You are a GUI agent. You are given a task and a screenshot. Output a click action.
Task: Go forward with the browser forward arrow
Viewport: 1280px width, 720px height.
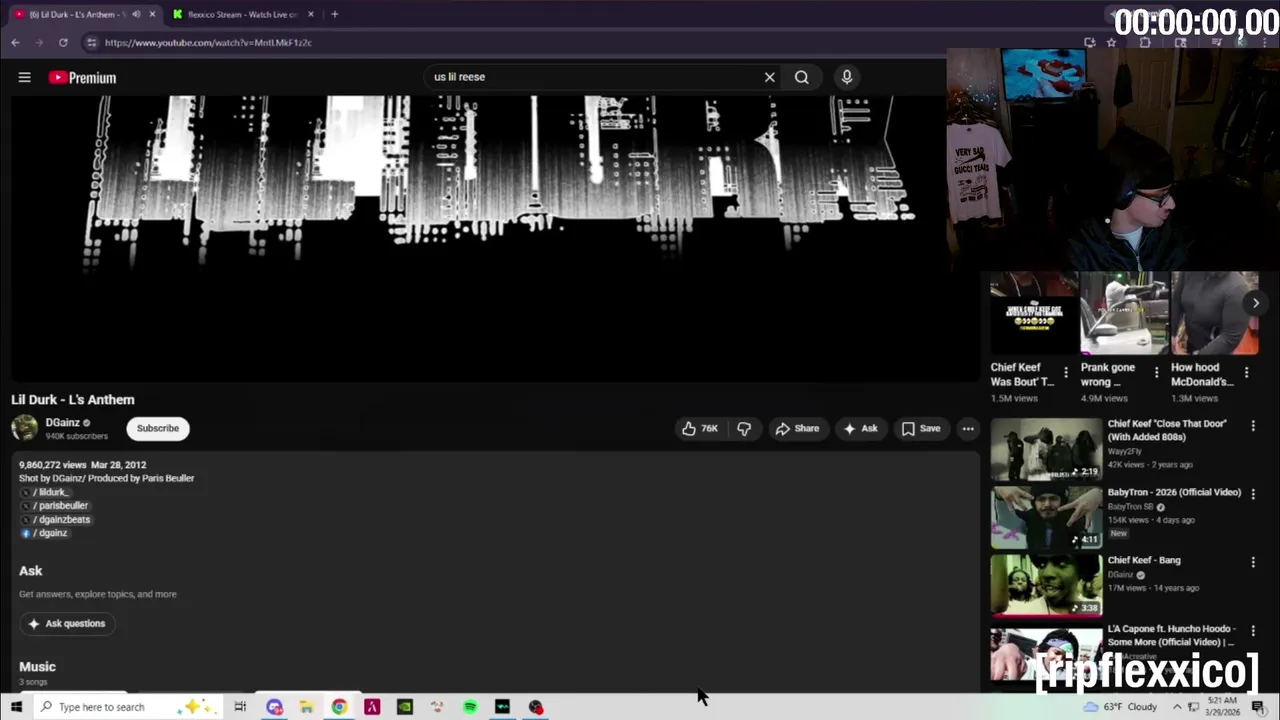pyautogui.click(x=39, y=43)
